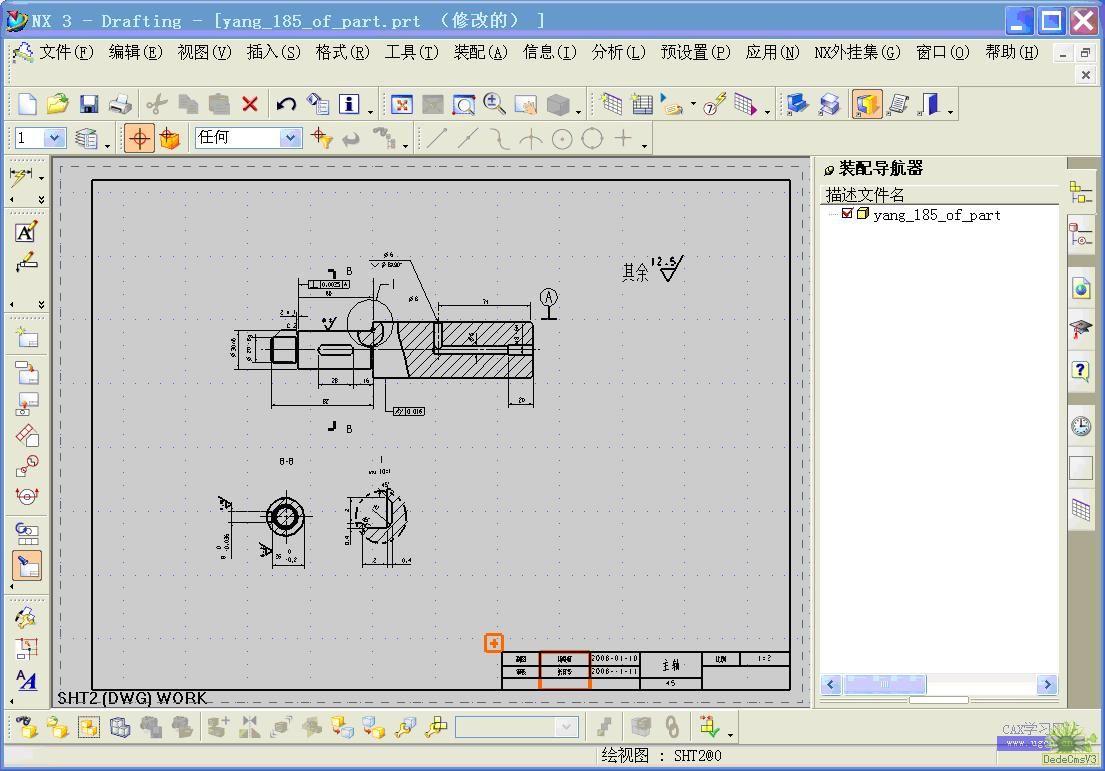Open the Assembly Navigator sidebar tab

pos(1081,192)
